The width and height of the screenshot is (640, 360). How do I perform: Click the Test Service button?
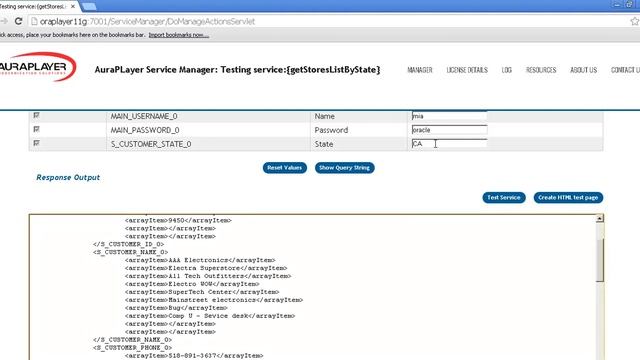(504, 198)
